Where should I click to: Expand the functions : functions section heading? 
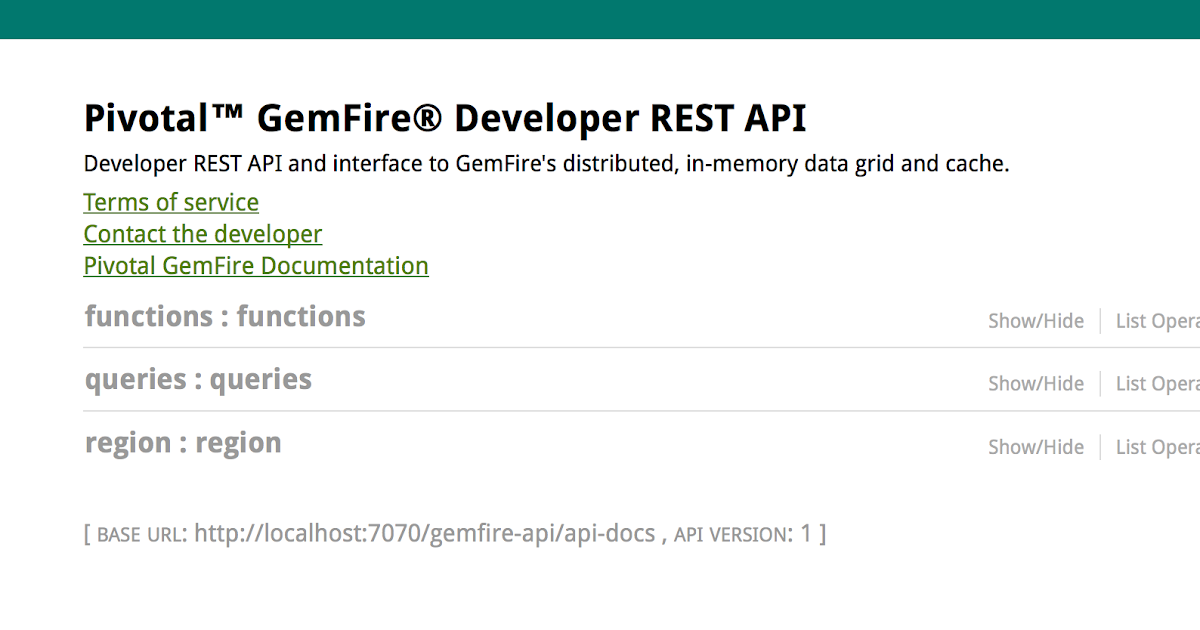pyautogui.click(x=225, y=317)
